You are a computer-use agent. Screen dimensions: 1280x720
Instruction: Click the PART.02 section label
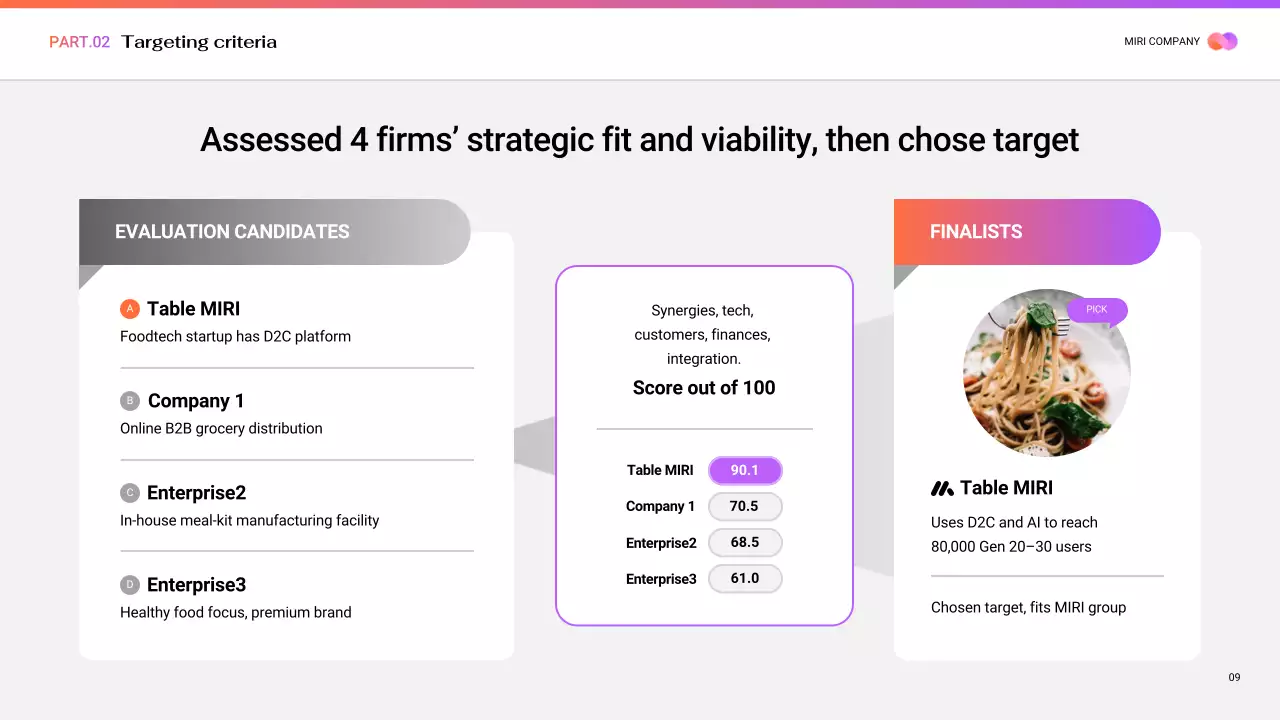tap(79, 42)
